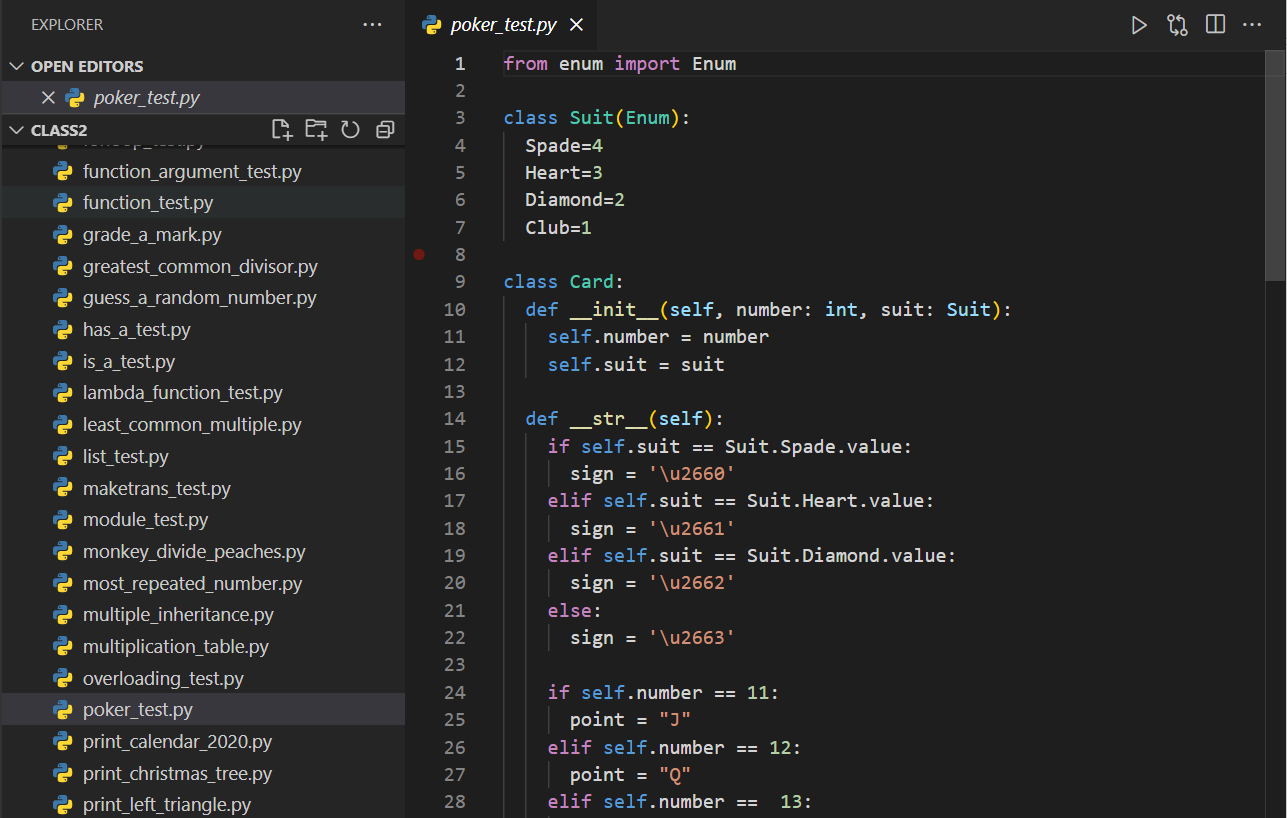Run the Python file with play icon
This screenshot has height=818, width=1287.
pos(1139,25)
